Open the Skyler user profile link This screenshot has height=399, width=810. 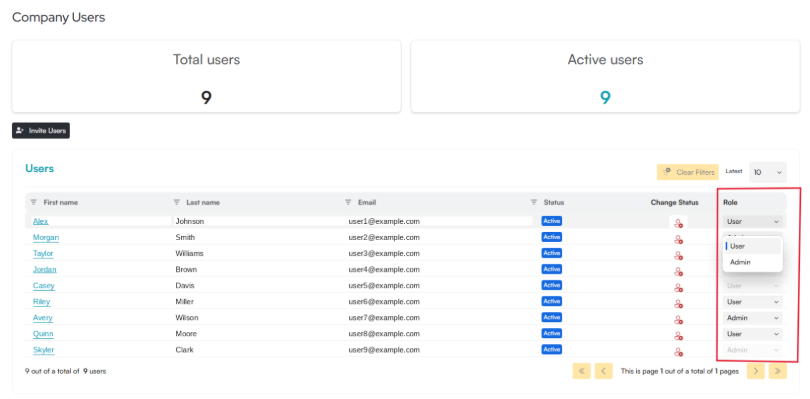(x=44, y=349)
